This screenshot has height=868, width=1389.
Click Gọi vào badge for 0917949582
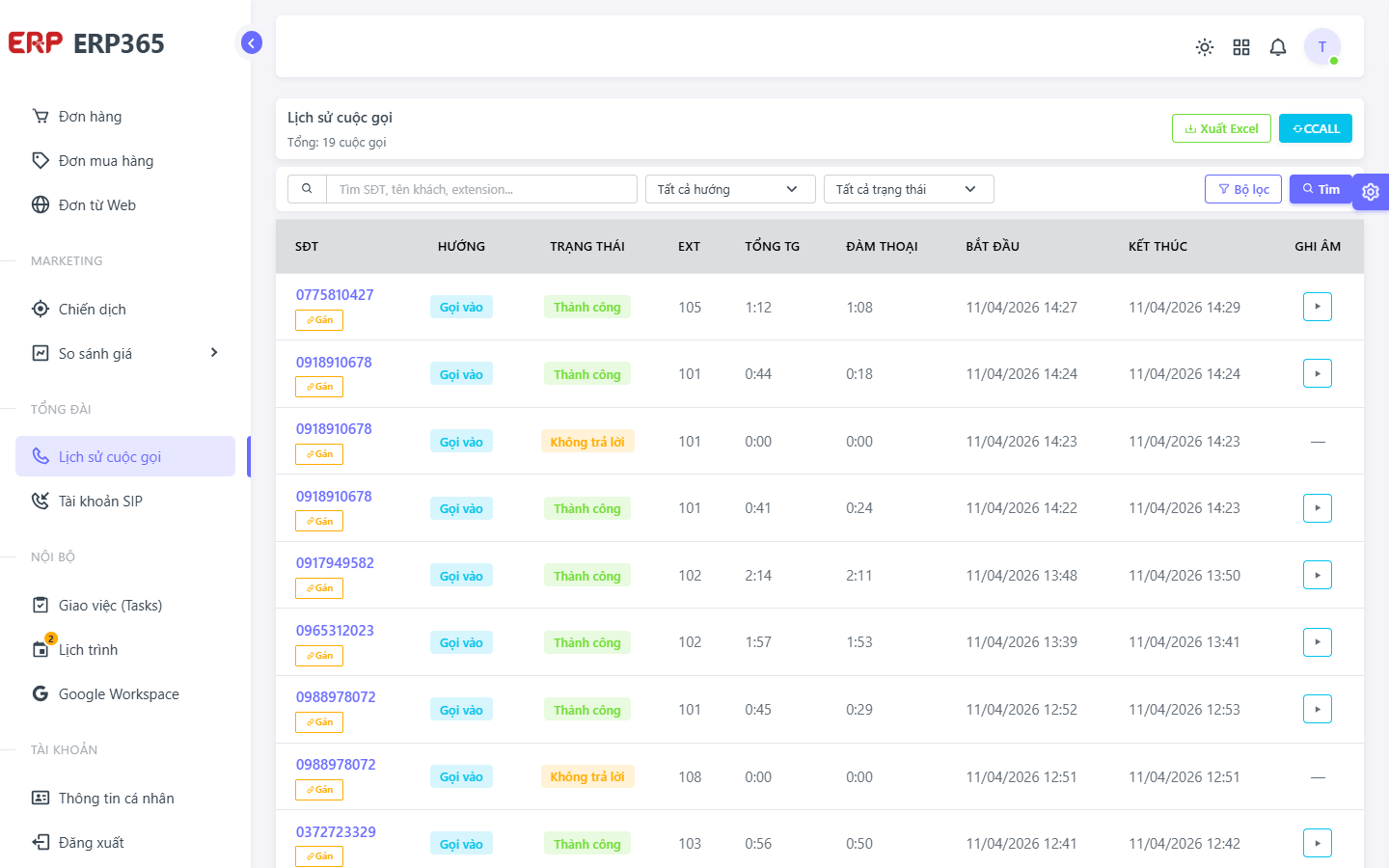tap(461, 576)
